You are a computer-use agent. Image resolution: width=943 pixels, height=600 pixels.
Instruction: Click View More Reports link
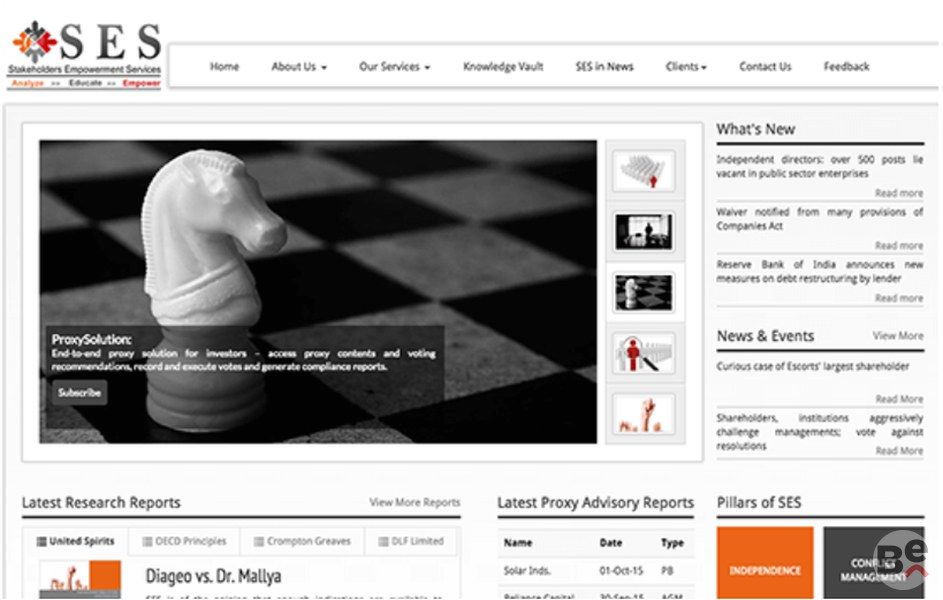click(415, 503)
